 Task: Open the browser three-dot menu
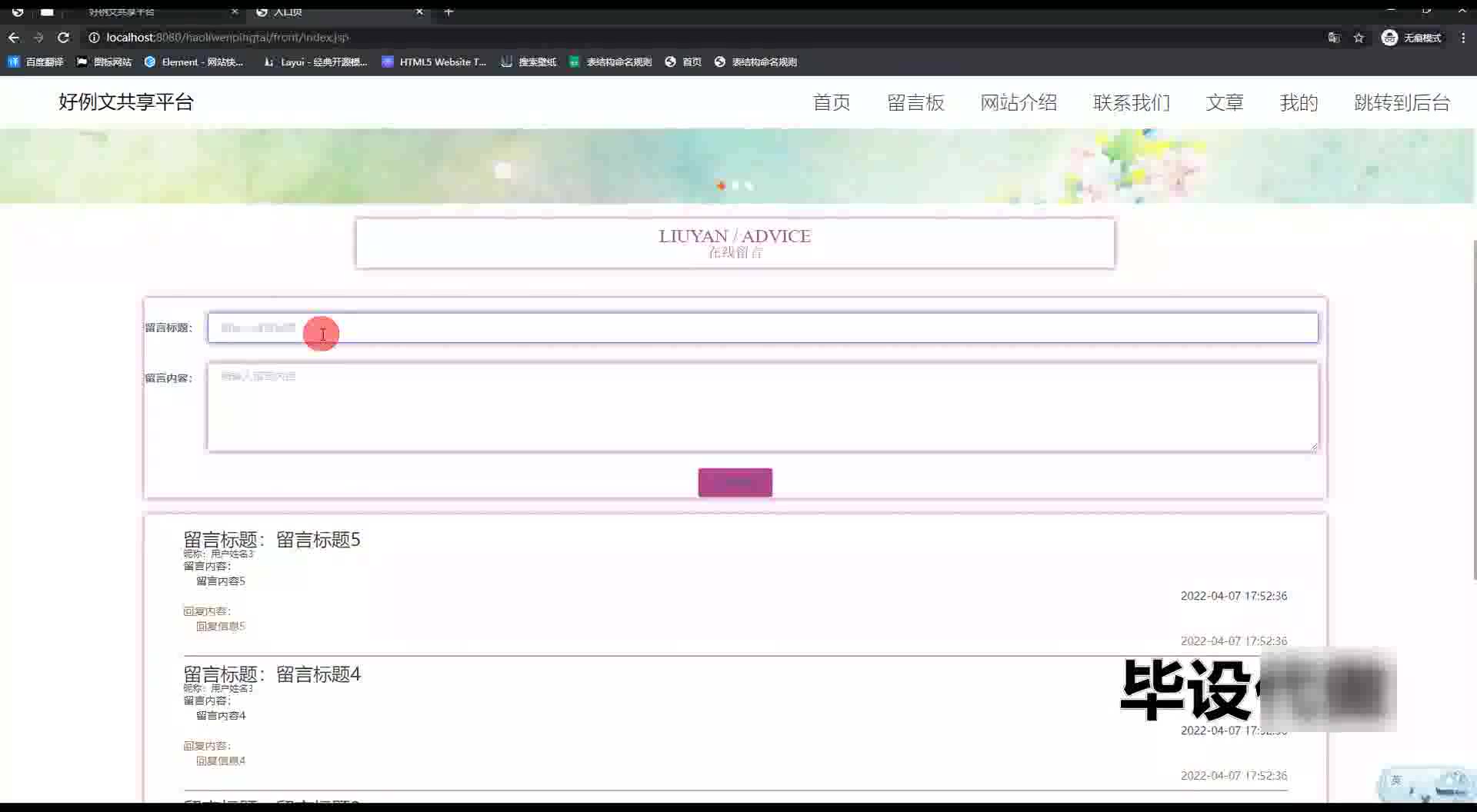(x=1463, y=37)
